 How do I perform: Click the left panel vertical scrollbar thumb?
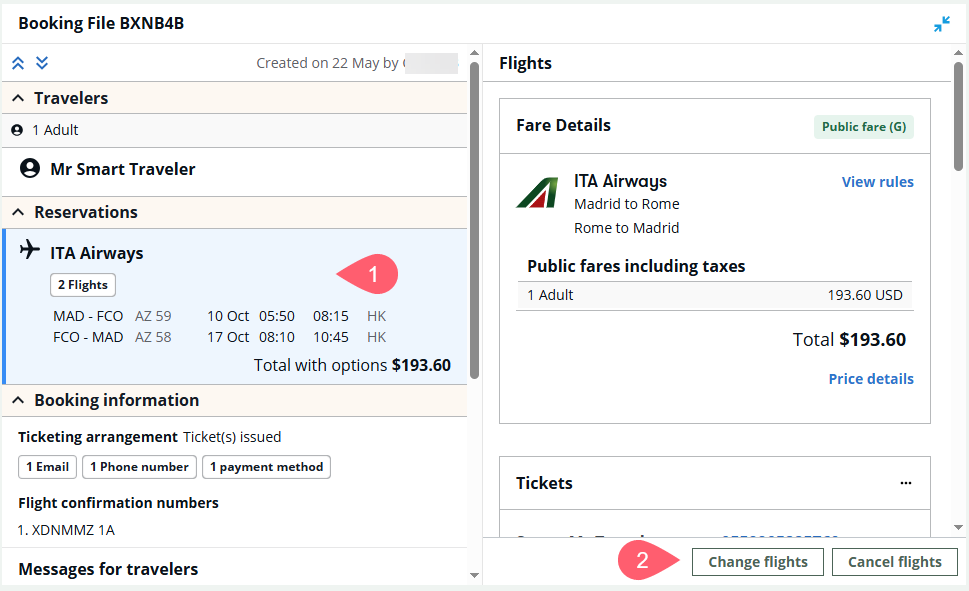point(475,220)
